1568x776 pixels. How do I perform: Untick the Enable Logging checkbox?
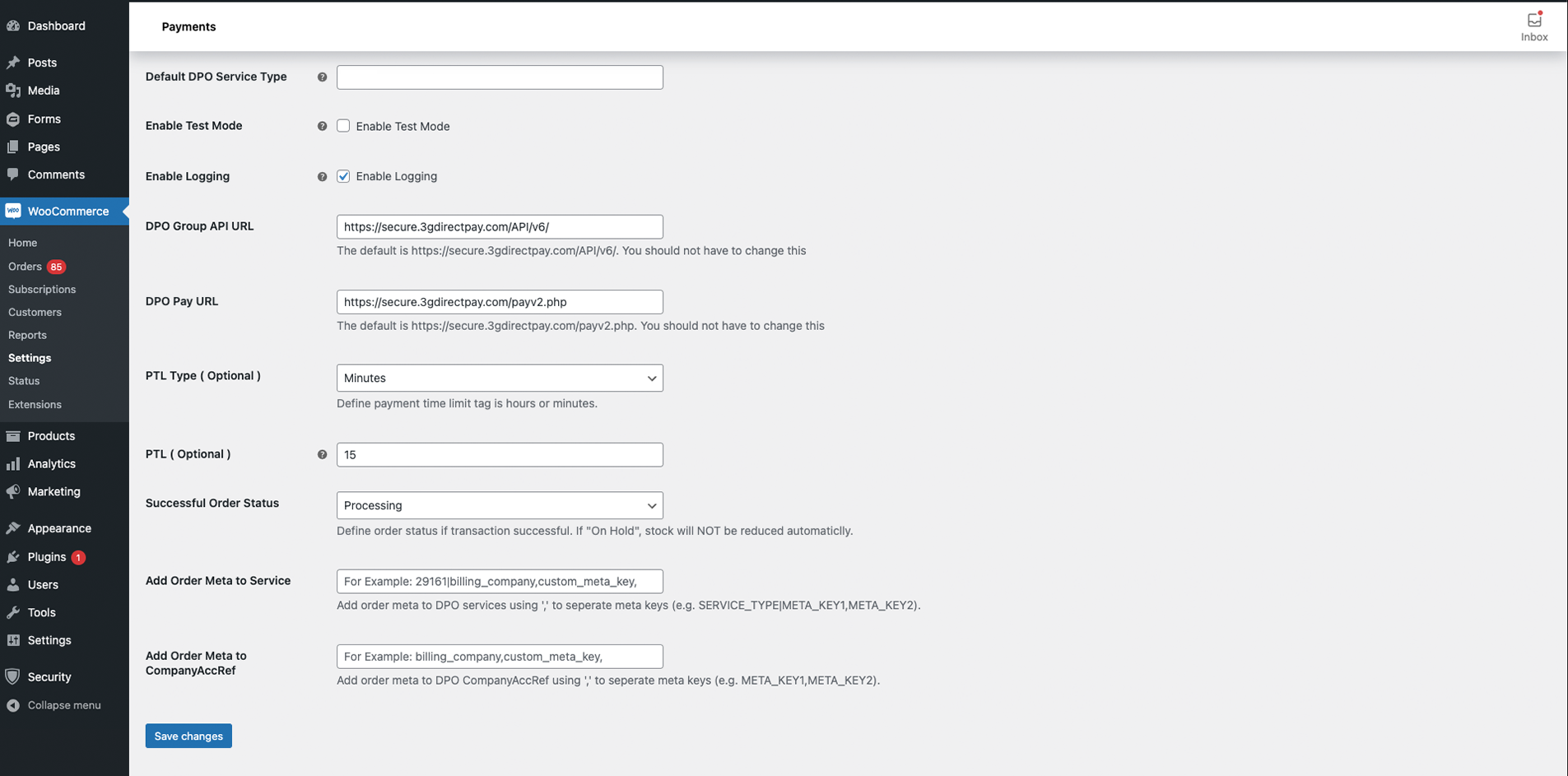tap(343, 176)
